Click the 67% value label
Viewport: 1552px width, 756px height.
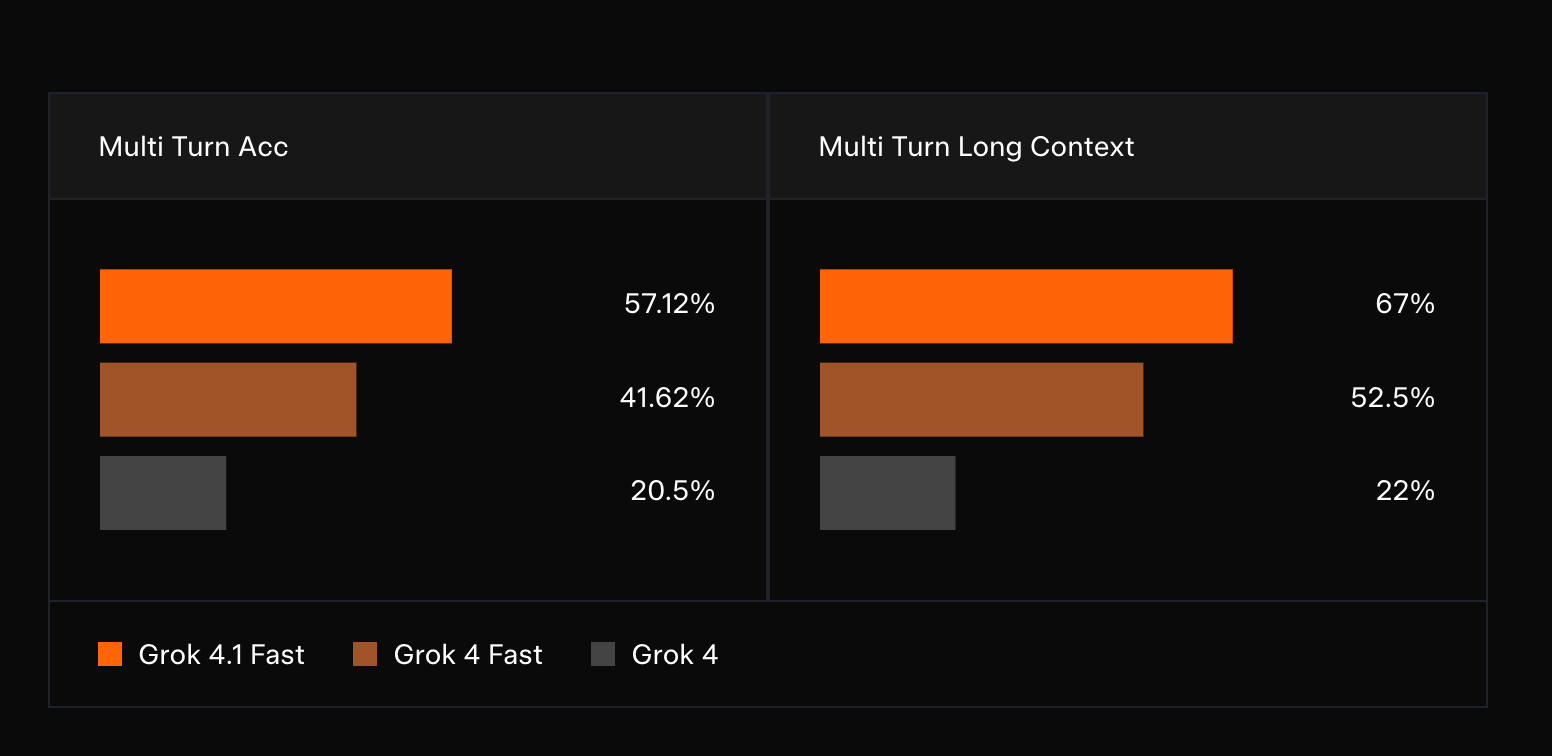point(1405,304)
